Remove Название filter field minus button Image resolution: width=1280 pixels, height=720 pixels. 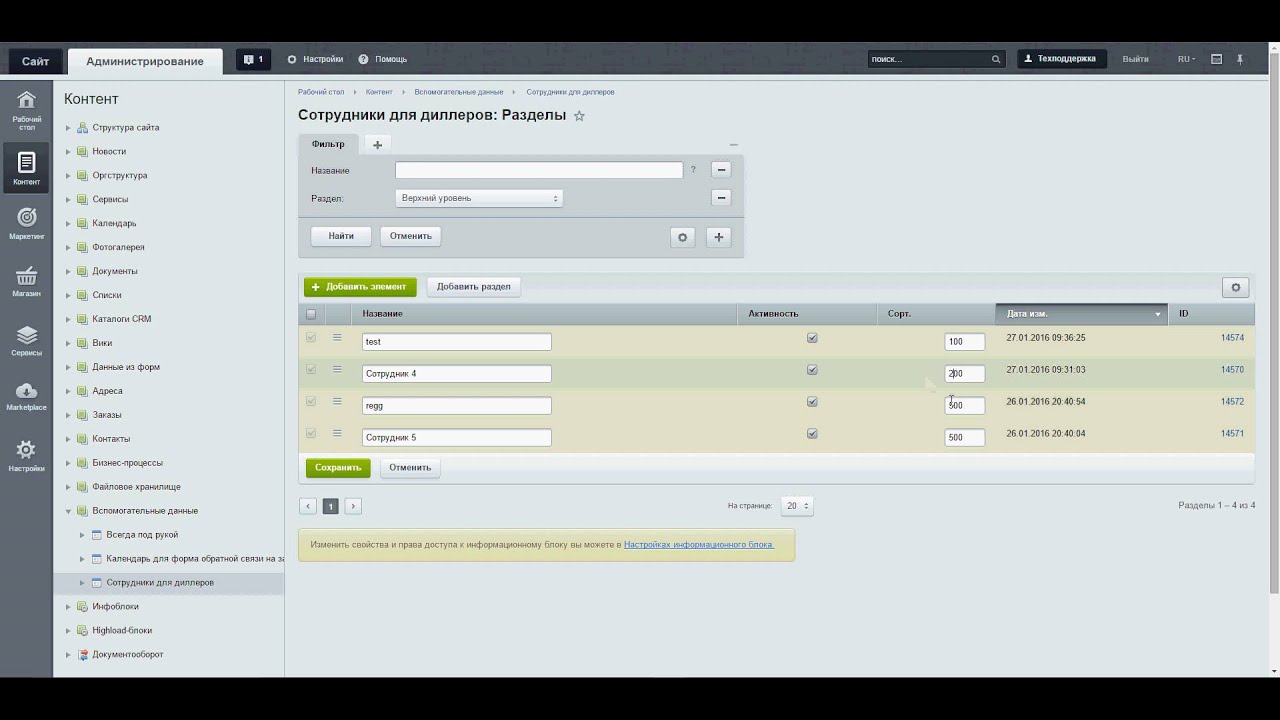(721, 170)
